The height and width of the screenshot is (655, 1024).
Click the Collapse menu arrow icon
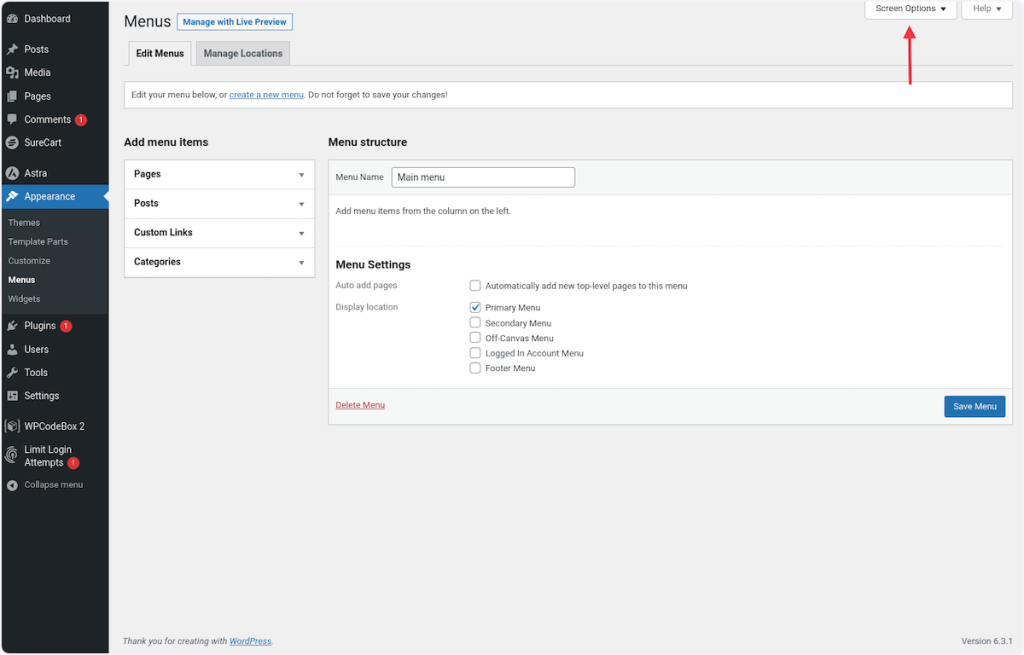coord(12,485)
